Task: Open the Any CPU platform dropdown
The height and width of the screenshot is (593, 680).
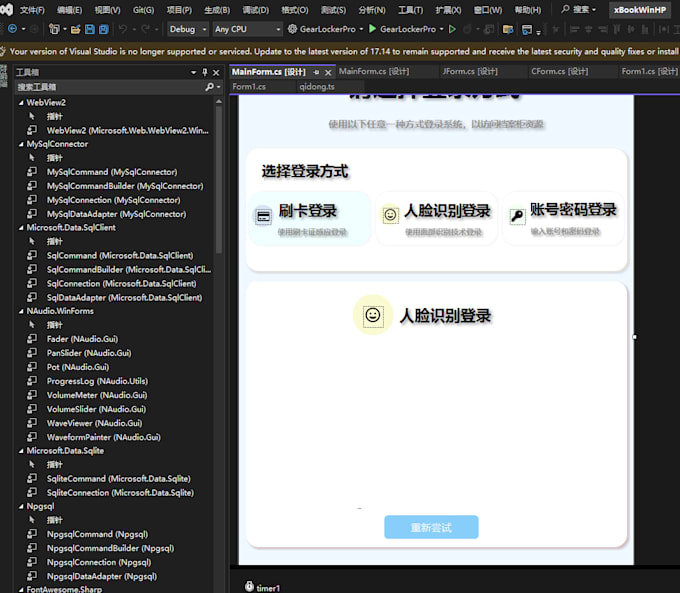Action: point(247,29)
